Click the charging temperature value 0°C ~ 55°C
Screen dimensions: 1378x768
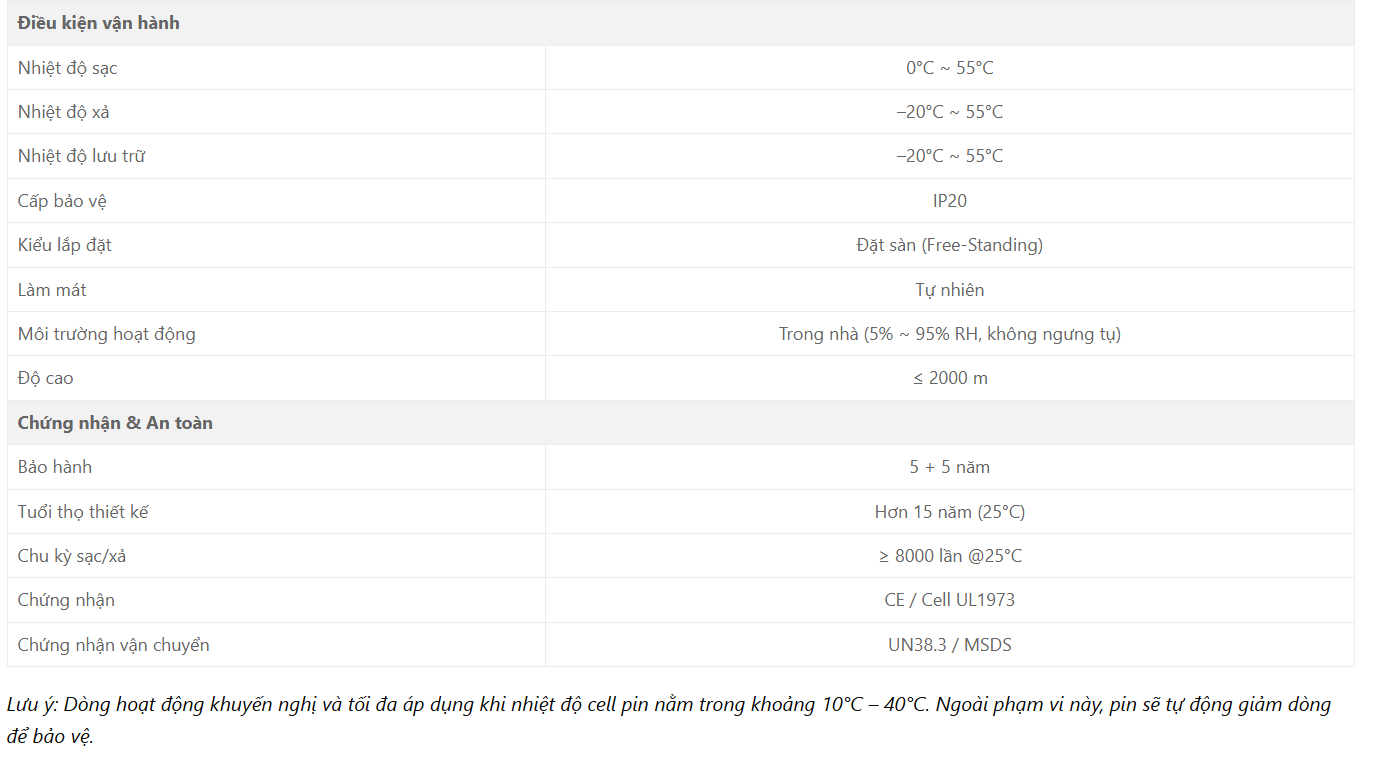pos(949,68)
